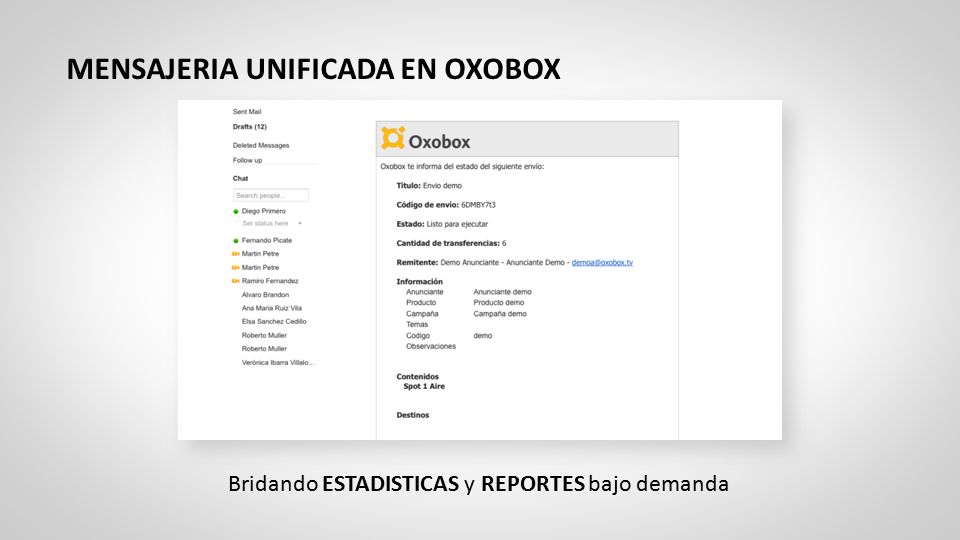The image size is (960, 540).
Task: Select the Código de envío value 6DMBY7t3
Action: 478,205
